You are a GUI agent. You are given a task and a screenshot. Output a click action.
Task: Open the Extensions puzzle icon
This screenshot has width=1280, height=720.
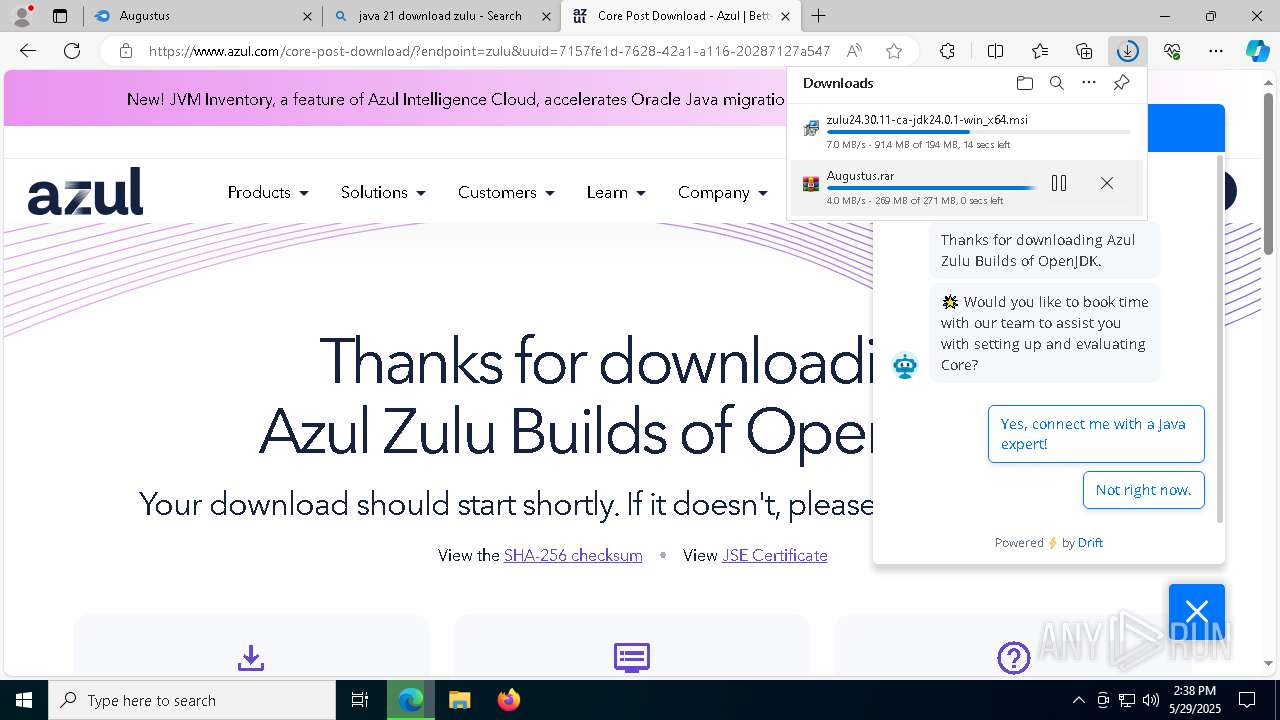pos(947,51)
